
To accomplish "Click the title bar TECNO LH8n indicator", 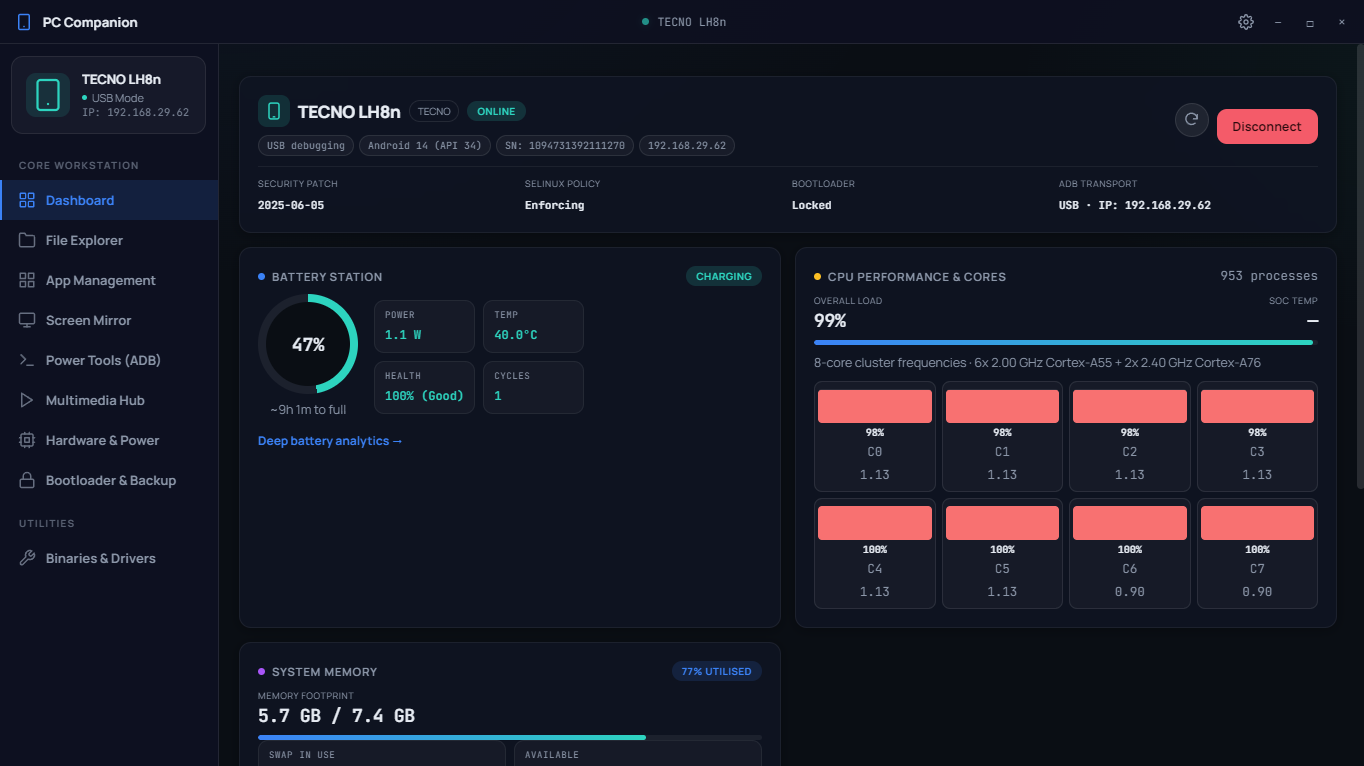I will (684, 22).
